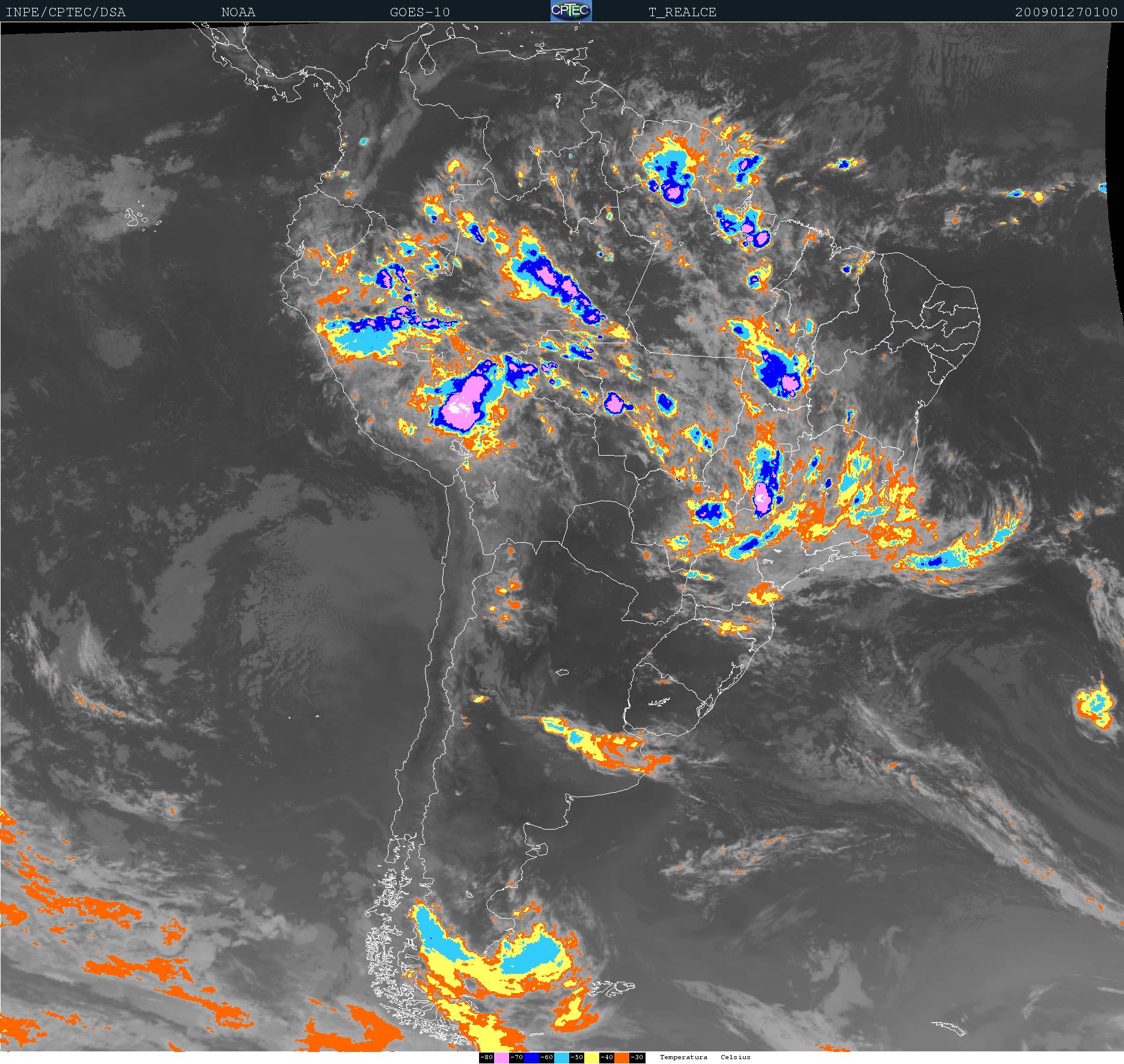Click the large pink storm cell over Peru

pos(463,404)
